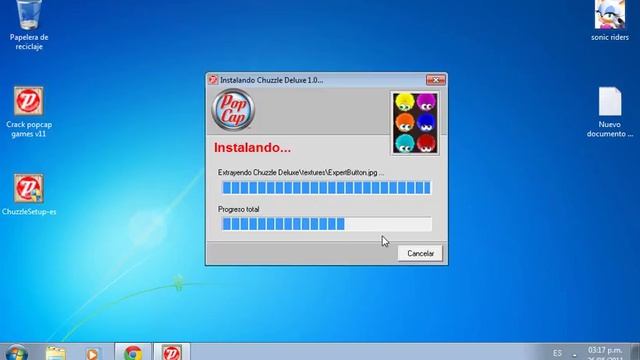Click the Show desktop button on taskbar
The image size is (640, 360).
635,352
